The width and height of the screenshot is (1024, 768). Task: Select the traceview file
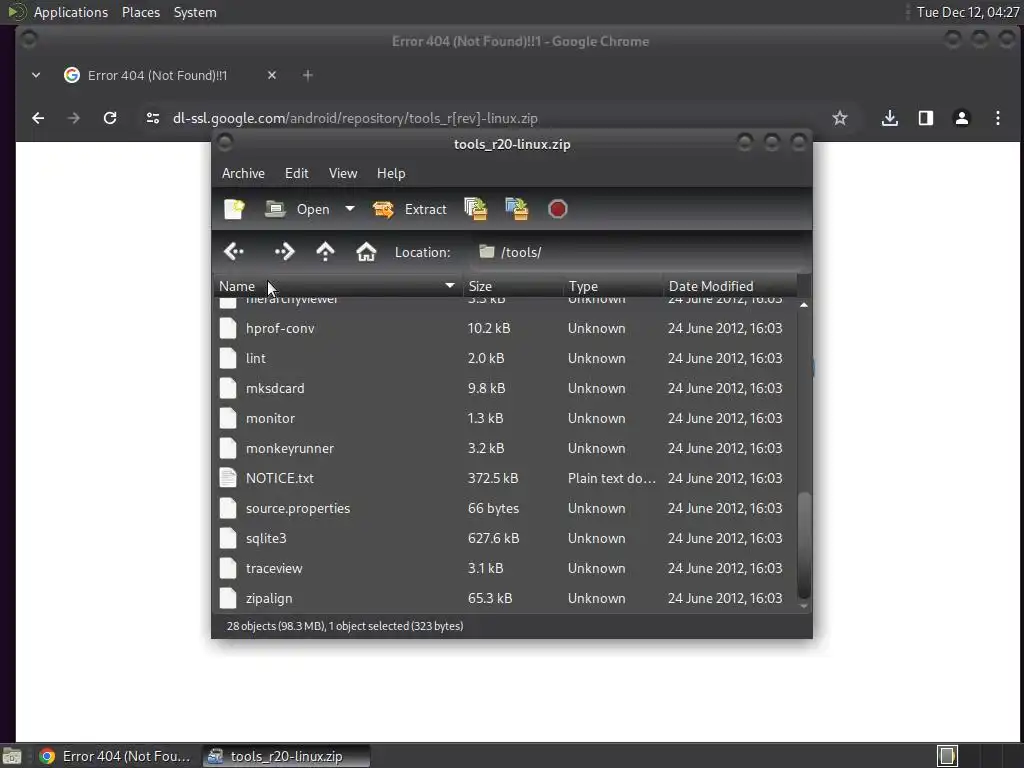[x=504, y=568]
